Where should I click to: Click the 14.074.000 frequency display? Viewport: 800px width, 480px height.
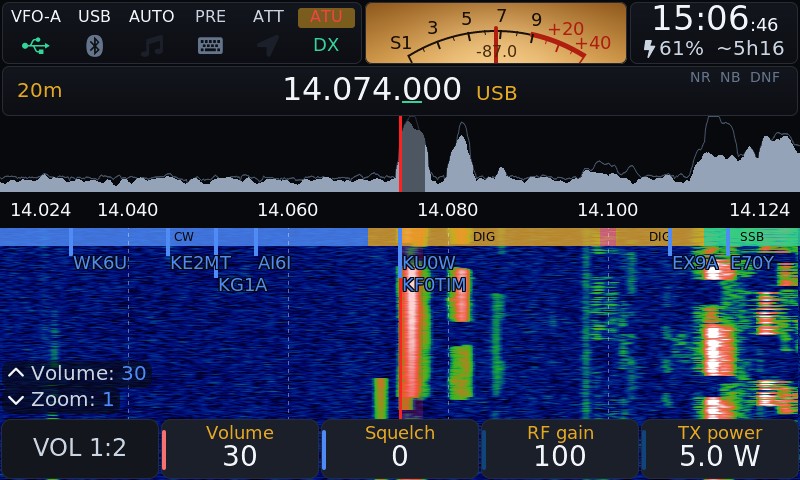coord(372,90)
